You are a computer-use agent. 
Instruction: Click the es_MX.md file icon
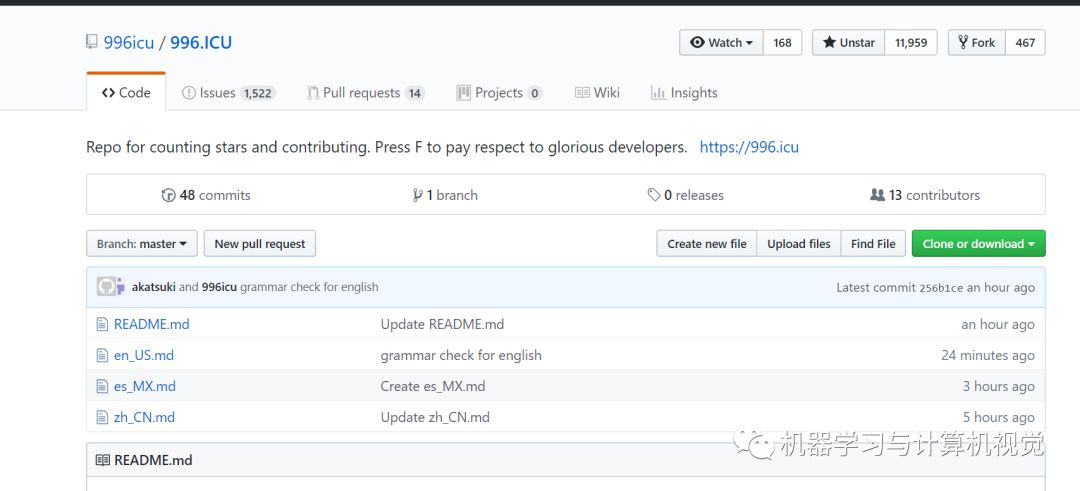coord(101,386)
